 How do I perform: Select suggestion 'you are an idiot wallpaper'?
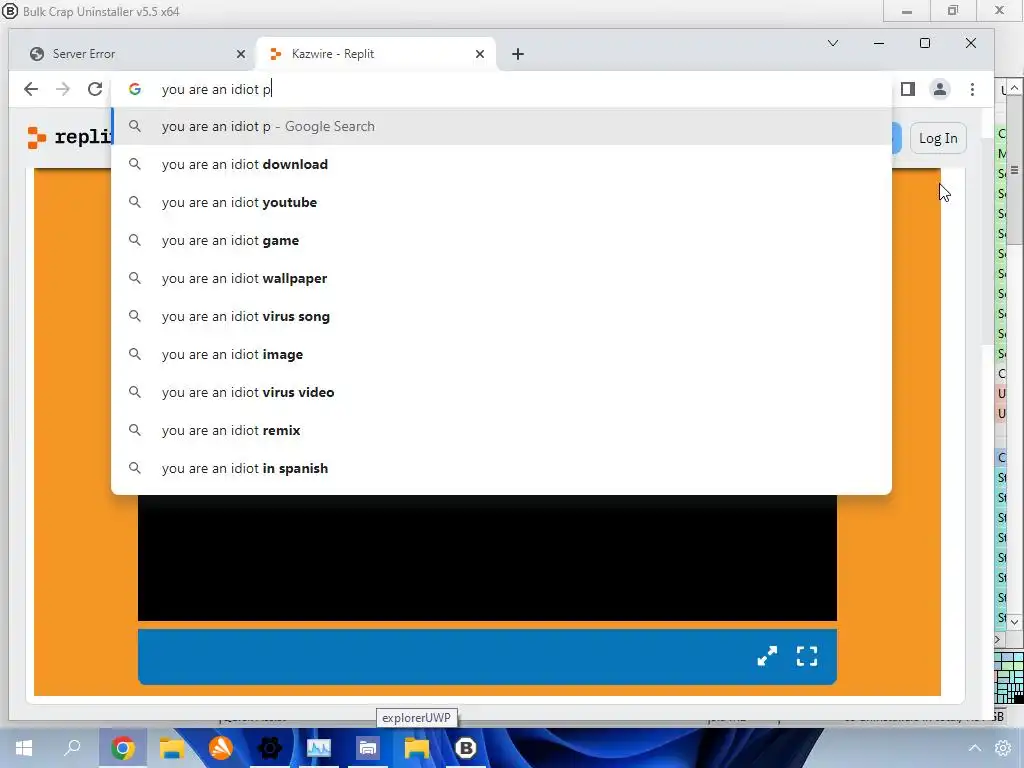502,278
